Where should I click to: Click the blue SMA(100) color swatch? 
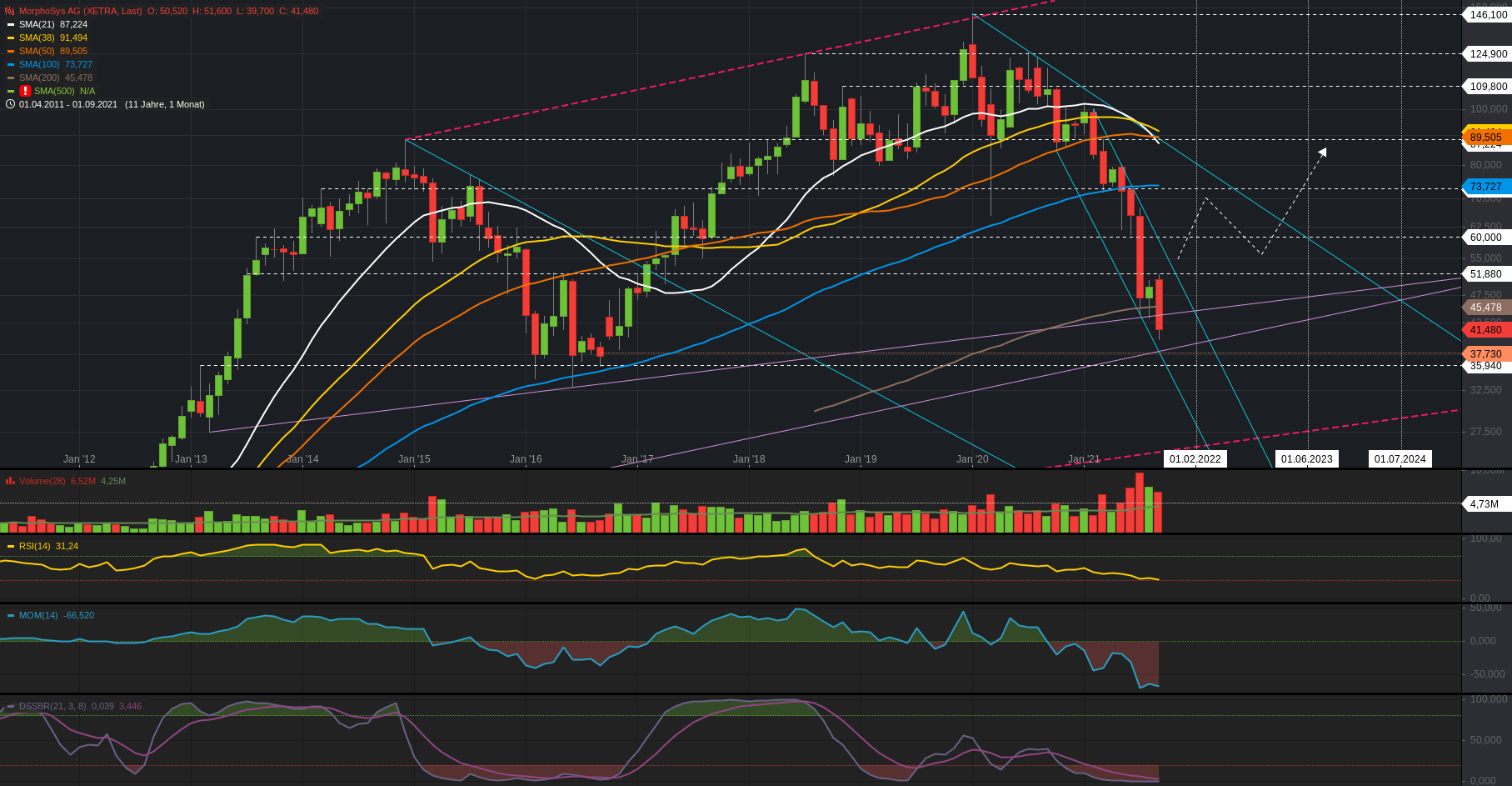(x=11, y=64)
